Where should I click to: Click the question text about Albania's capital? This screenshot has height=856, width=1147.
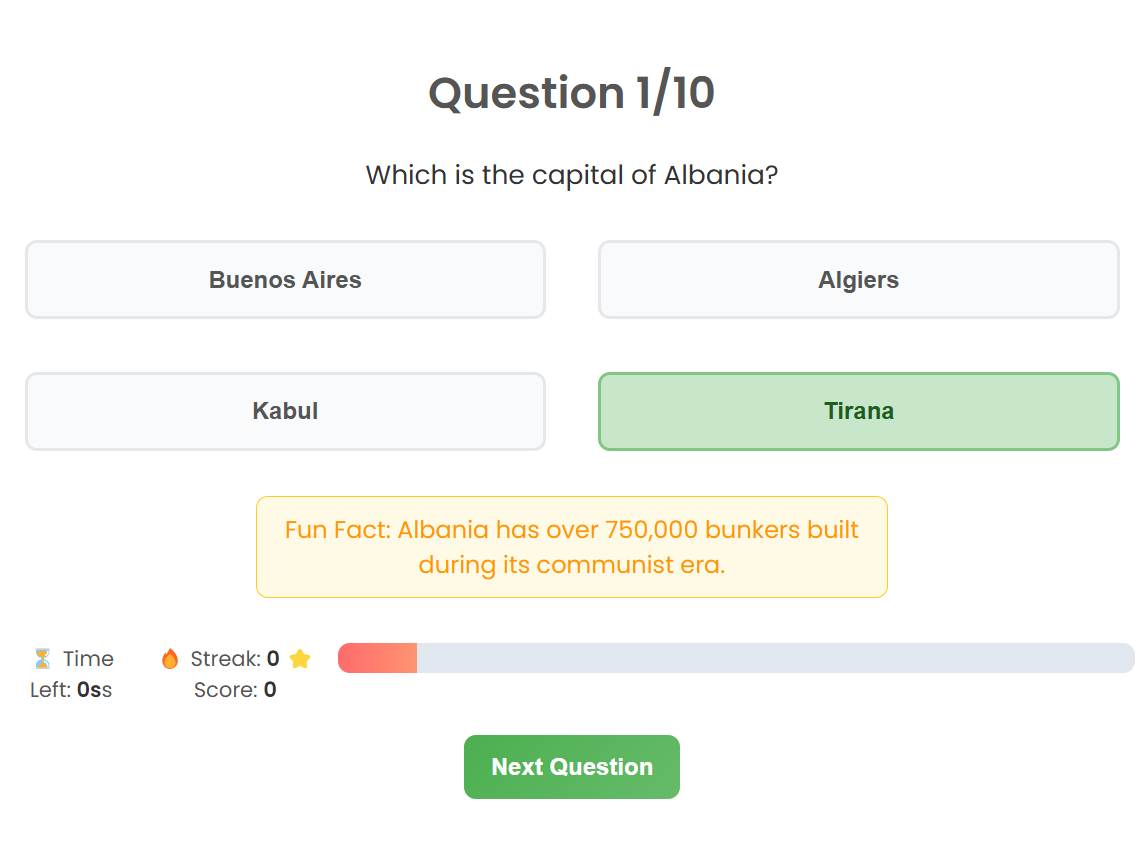(x=572, y=175)
